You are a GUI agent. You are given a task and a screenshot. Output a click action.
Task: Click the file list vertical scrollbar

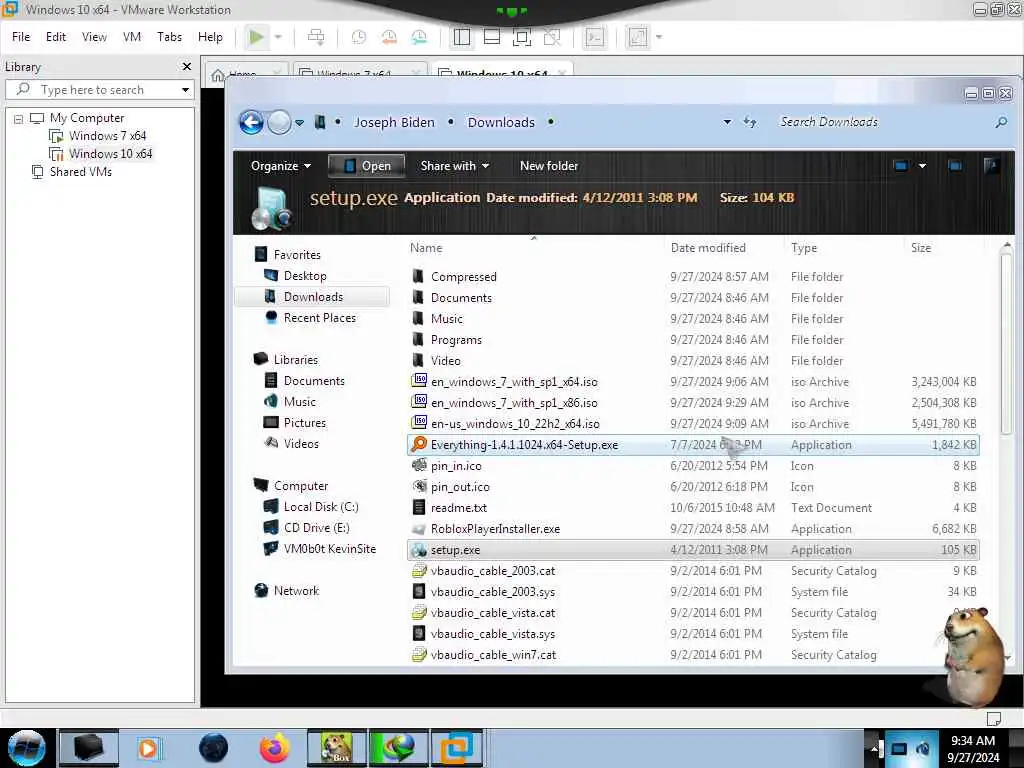tap(1006, 343)
